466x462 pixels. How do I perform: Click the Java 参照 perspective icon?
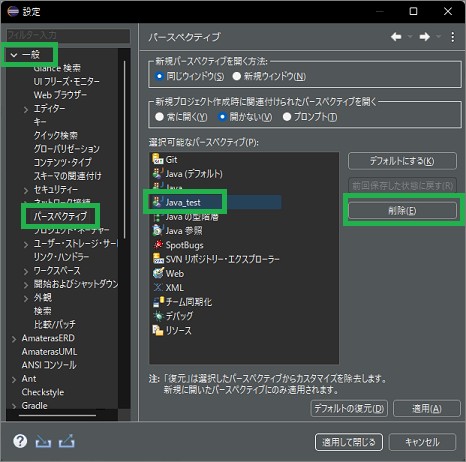coord(157,231)
